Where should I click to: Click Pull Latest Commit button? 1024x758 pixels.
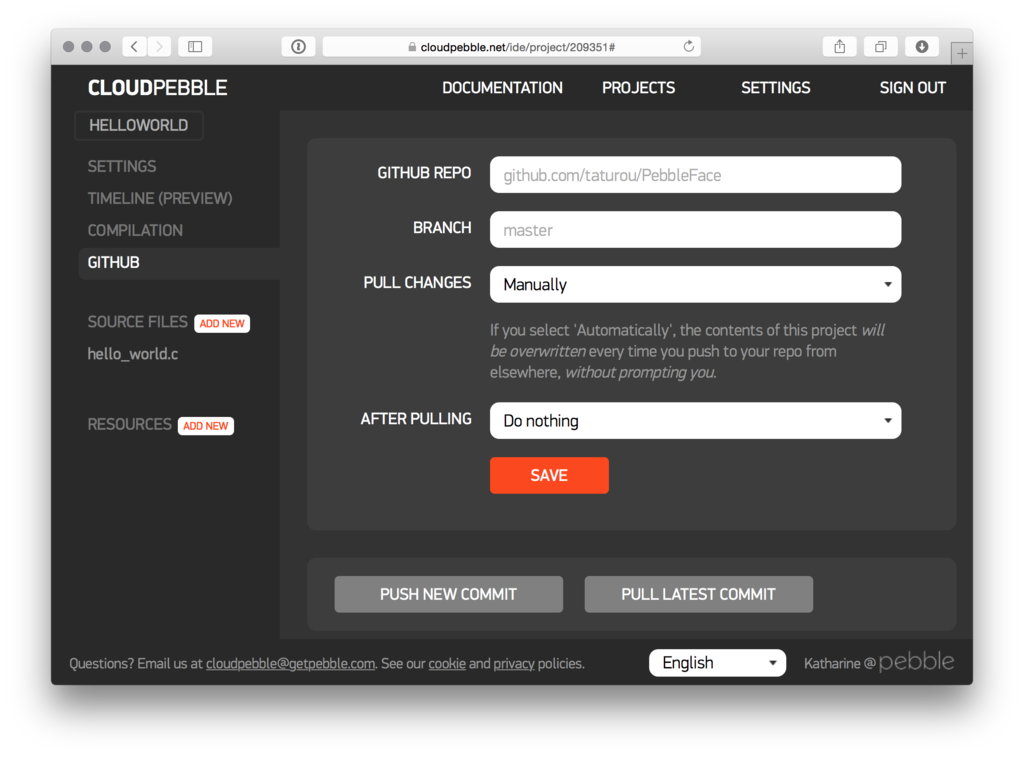coord(699,594)
